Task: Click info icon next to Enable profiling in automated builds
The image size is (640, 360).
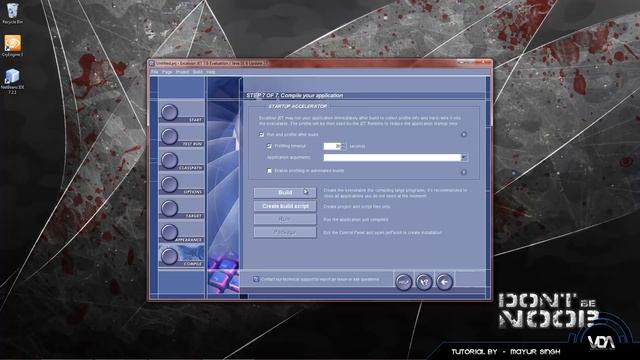Action: [x=464, y=172]
